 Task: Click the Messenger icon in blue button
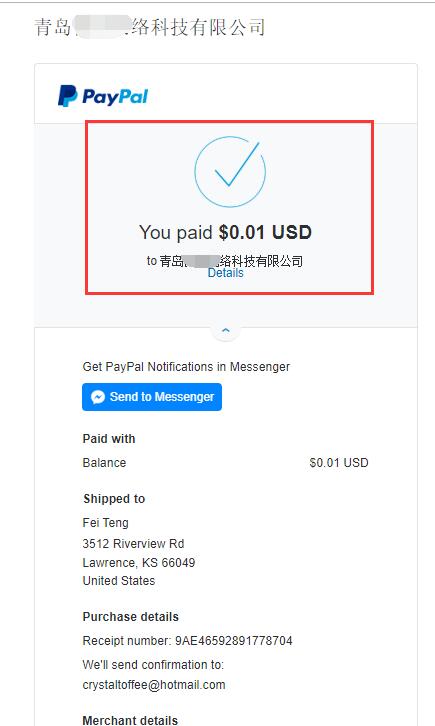[98, 397]
